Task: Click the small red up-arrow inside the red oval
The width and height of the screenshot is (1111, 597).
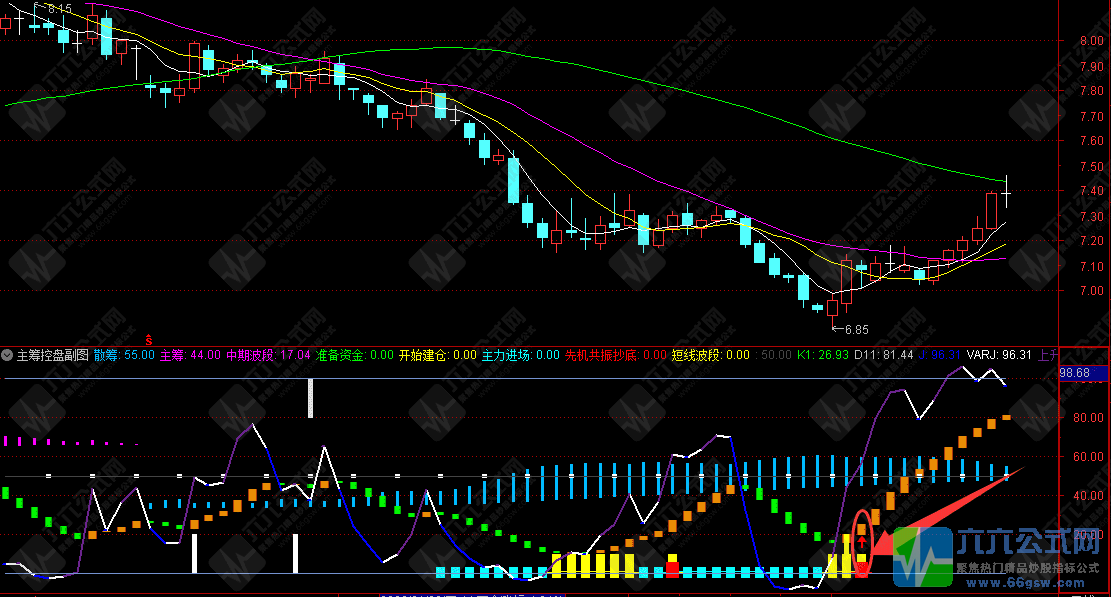Action: point(862,541)
